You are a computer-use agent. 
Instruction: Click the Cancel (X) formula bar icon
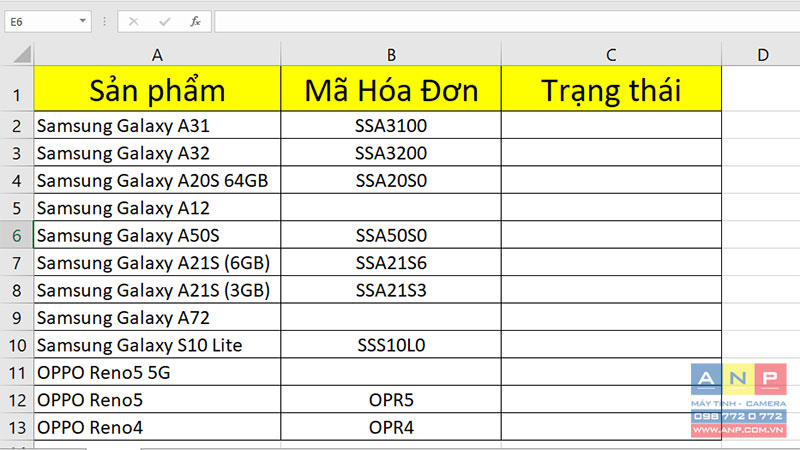(134, 21)
